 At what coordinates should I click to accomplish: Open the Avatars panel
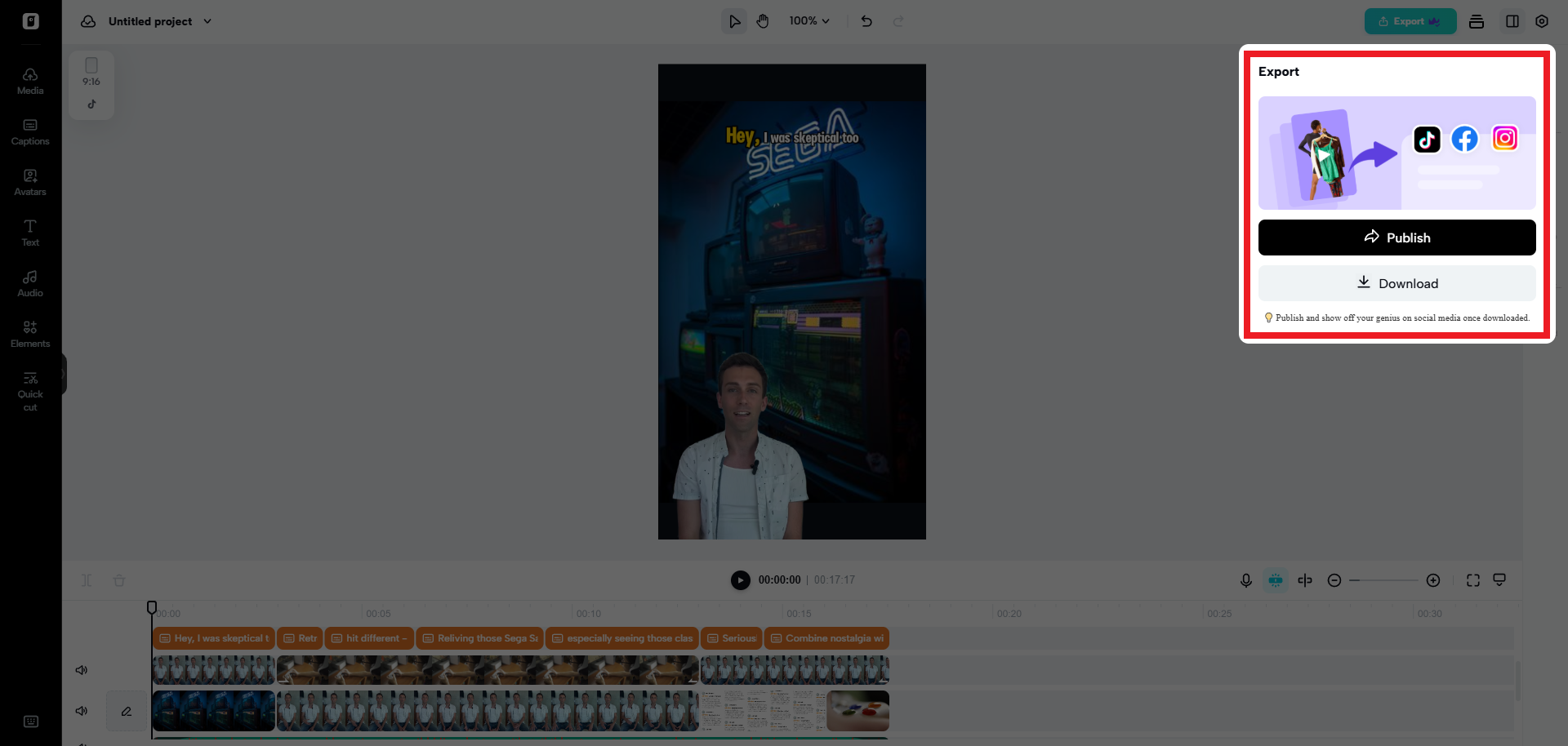click(29, 181)
